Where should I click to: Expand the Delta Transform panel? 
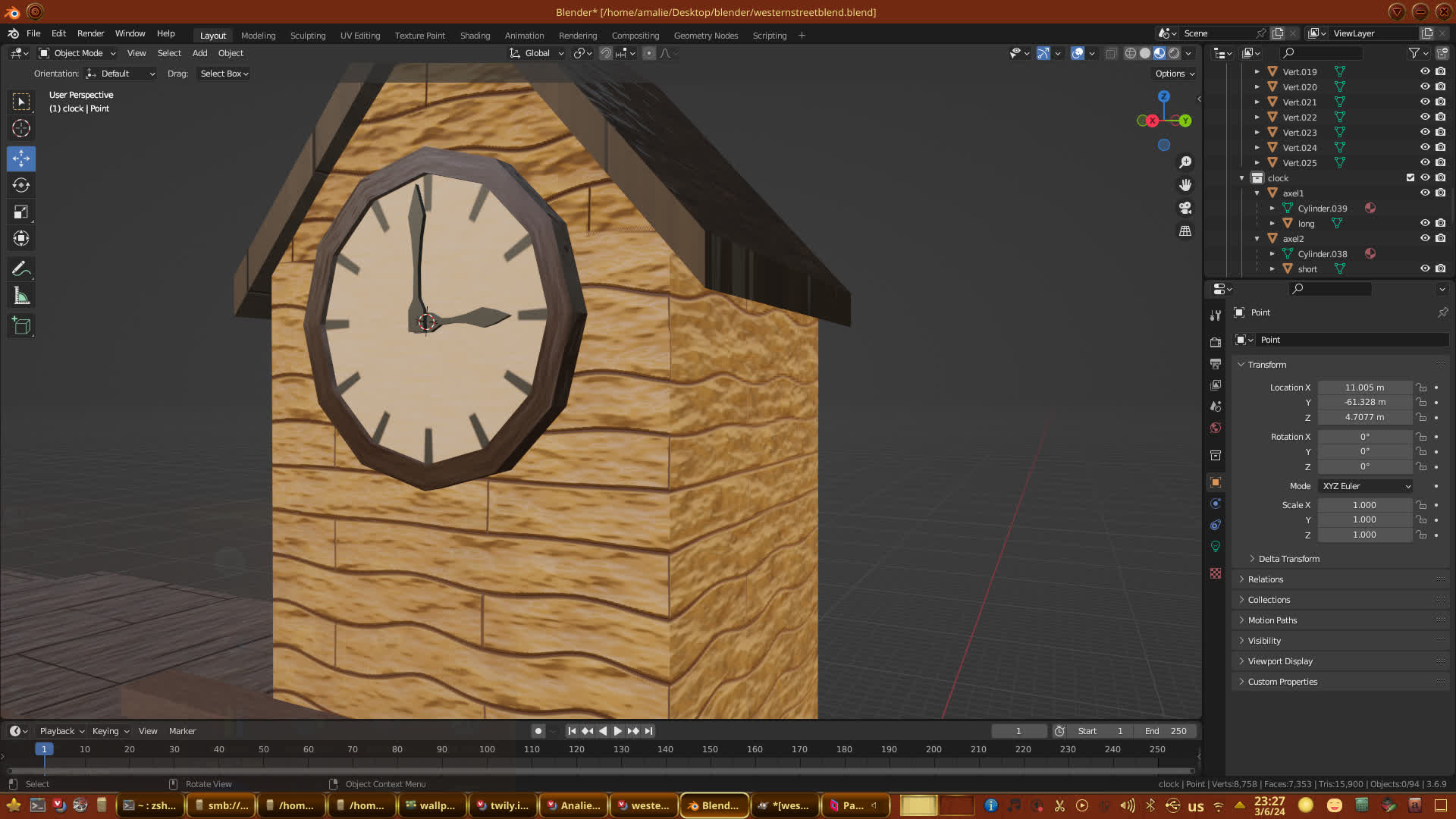(x=1288, y=559)
